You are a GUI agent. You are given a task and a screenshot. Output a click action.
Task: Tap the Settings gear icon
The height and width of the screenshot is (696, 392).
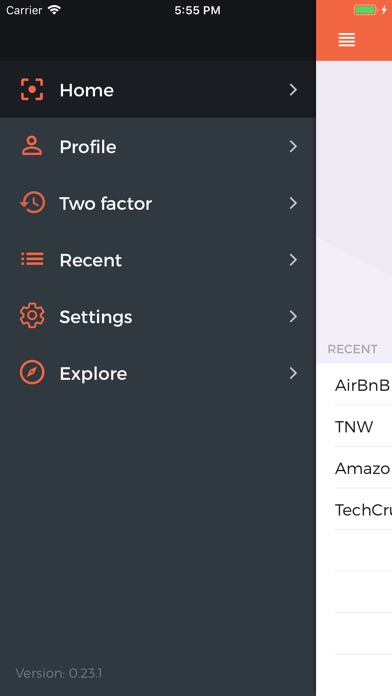click(x=32, y=316)
